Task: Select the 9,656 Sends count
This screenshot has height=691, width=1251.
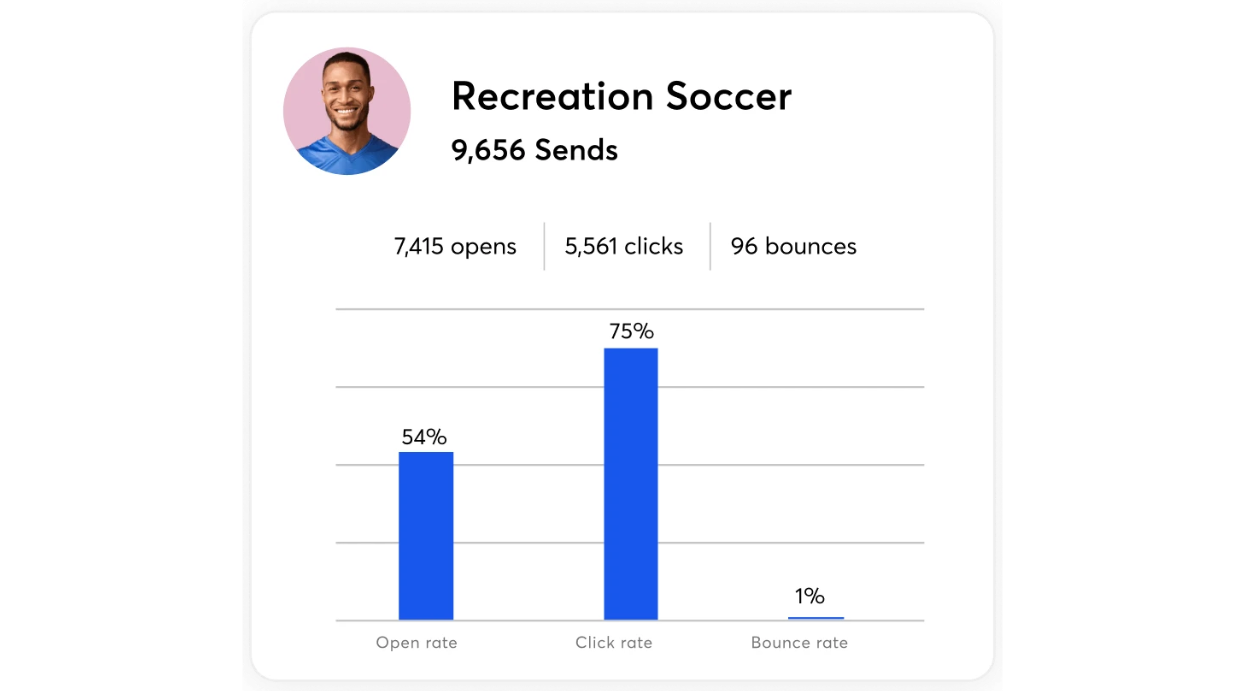Action: [x=534, y=151]
